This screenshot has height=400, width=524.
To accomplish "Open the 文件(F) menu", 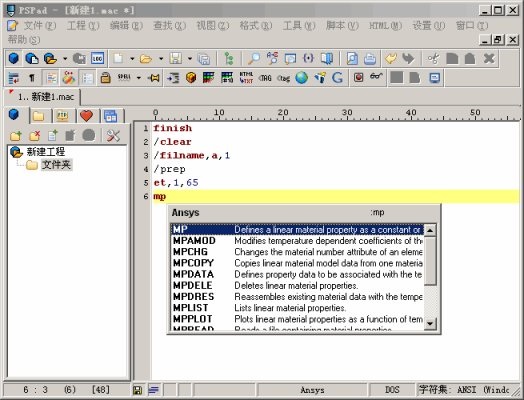I will [40, 25].
